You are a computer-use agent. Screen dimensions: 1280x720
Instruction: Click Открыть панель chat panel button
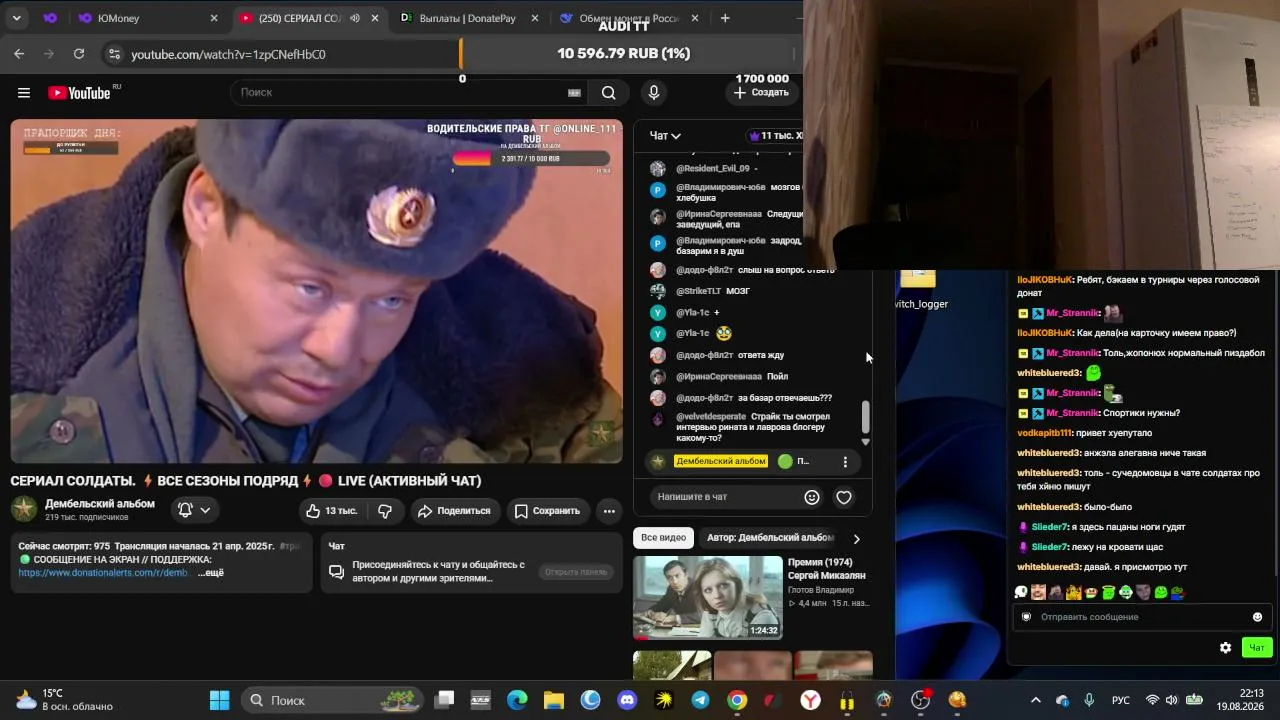click(576, 572)
